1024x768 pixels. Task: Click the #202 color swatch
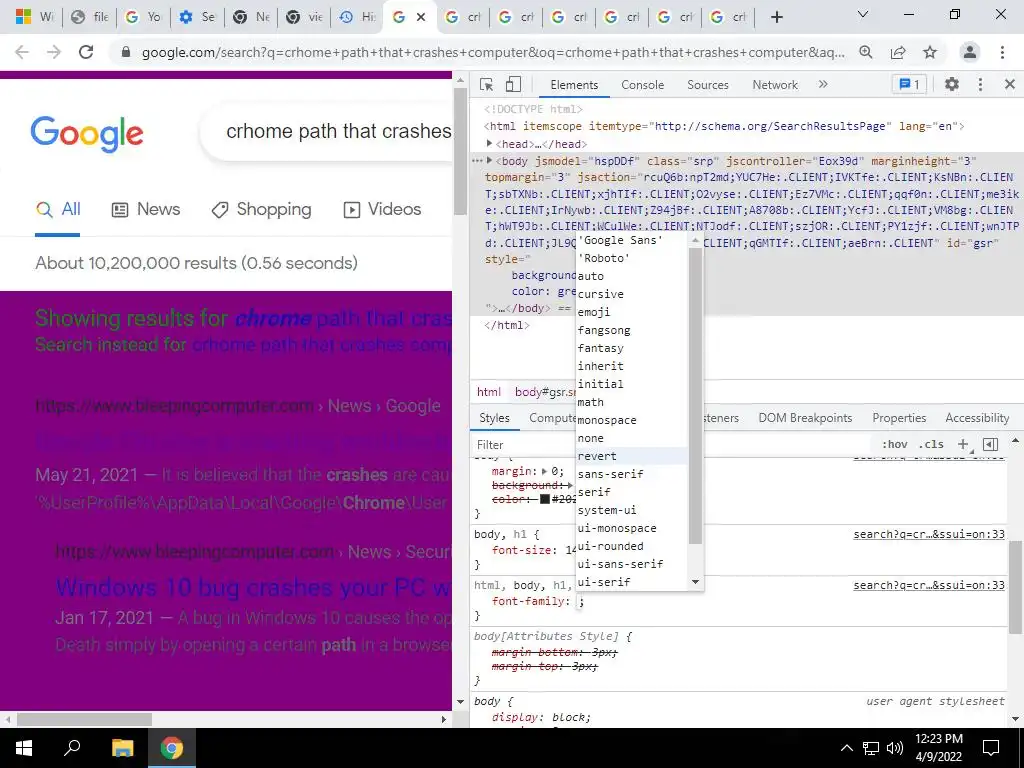(545, 499)
